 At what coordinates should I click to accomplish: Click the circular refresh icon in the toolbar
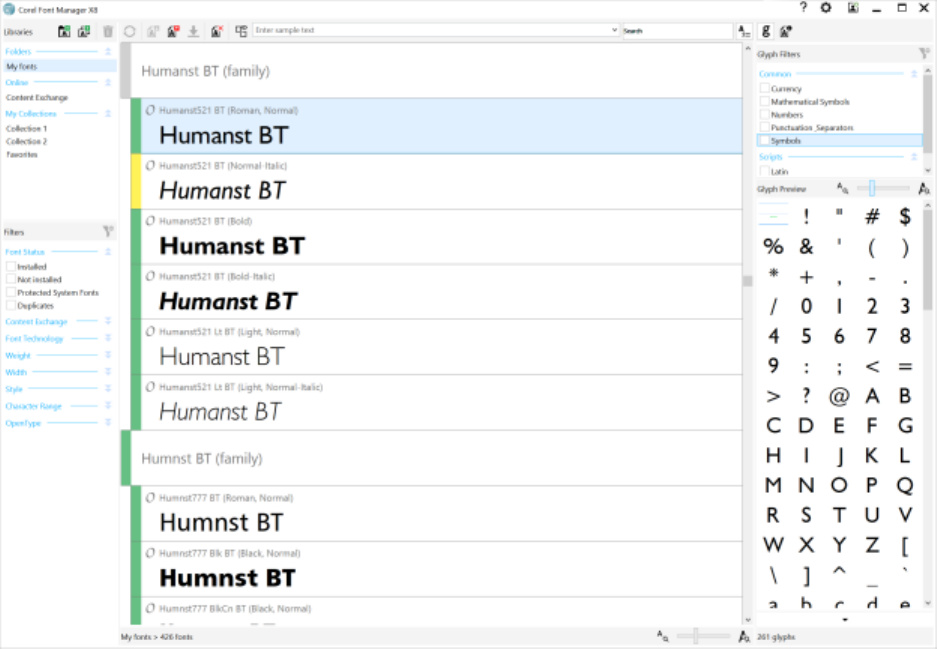pyautogui.click(x=130, y=31)
